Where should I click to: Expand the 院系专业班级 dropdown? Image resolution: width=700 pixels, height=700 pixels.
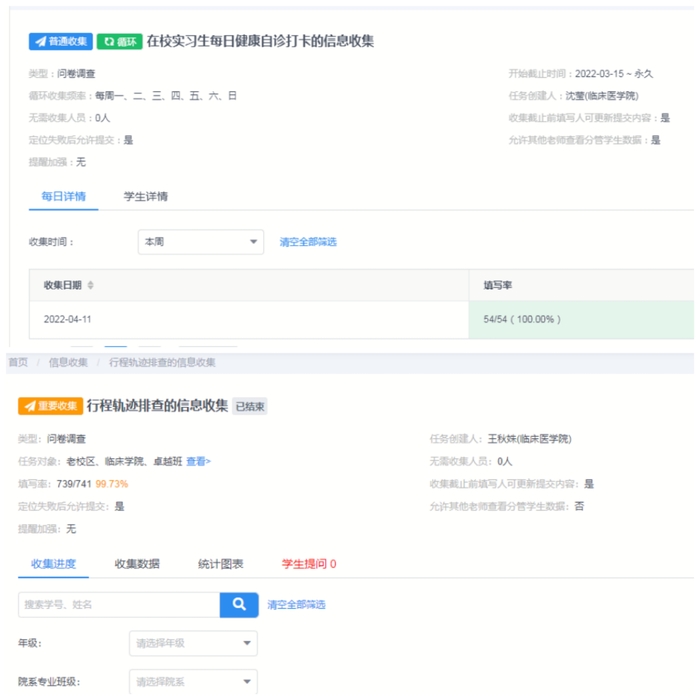[x=193, y=682]
